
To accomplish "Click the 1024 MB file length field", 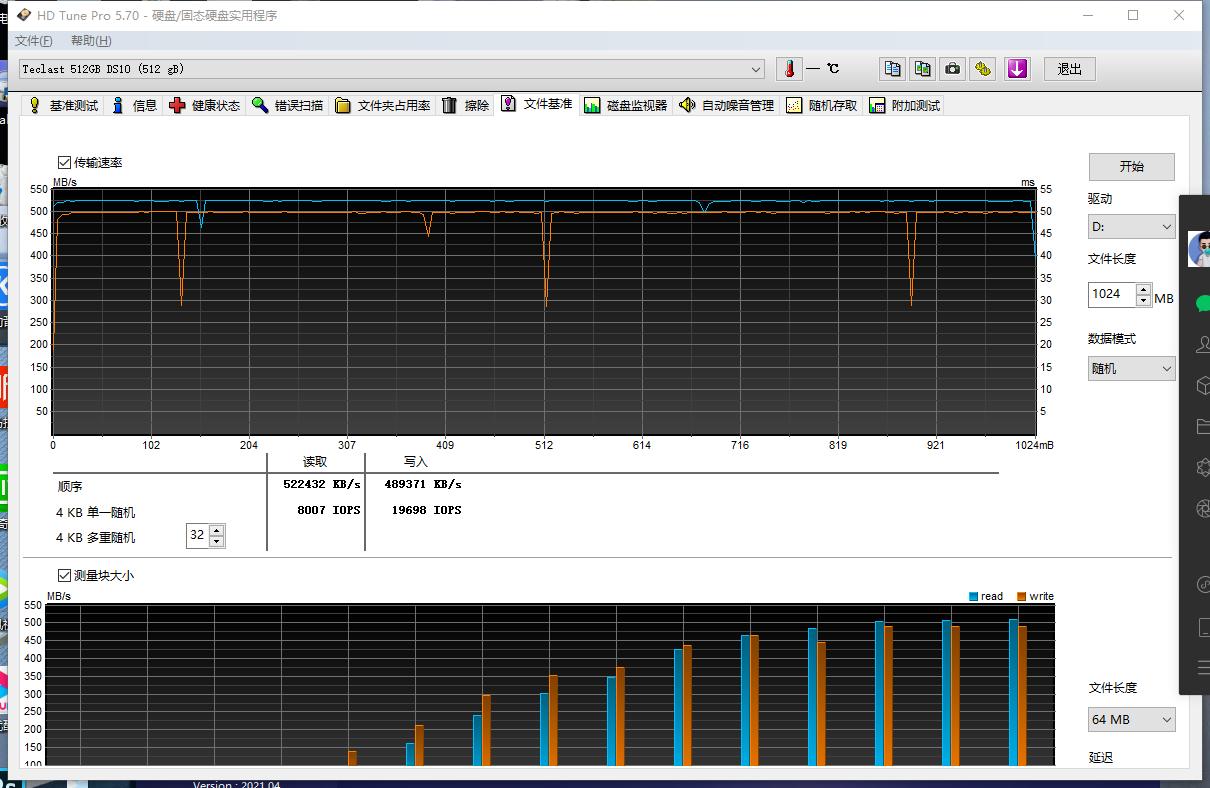I will [1110, 294].
